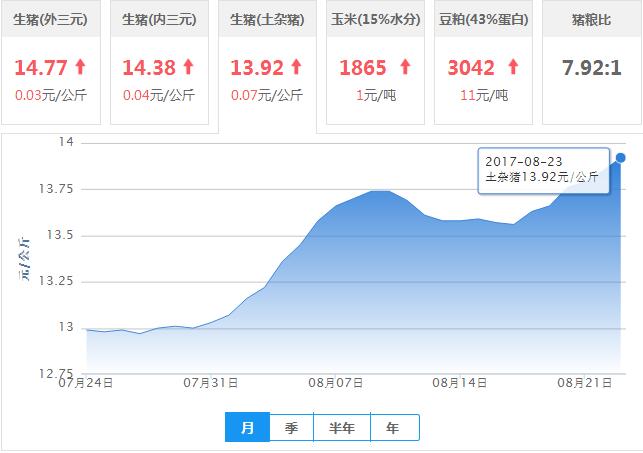Click the 08月14日 axis label
Screen dimensions: 643x453
(460, 383)
